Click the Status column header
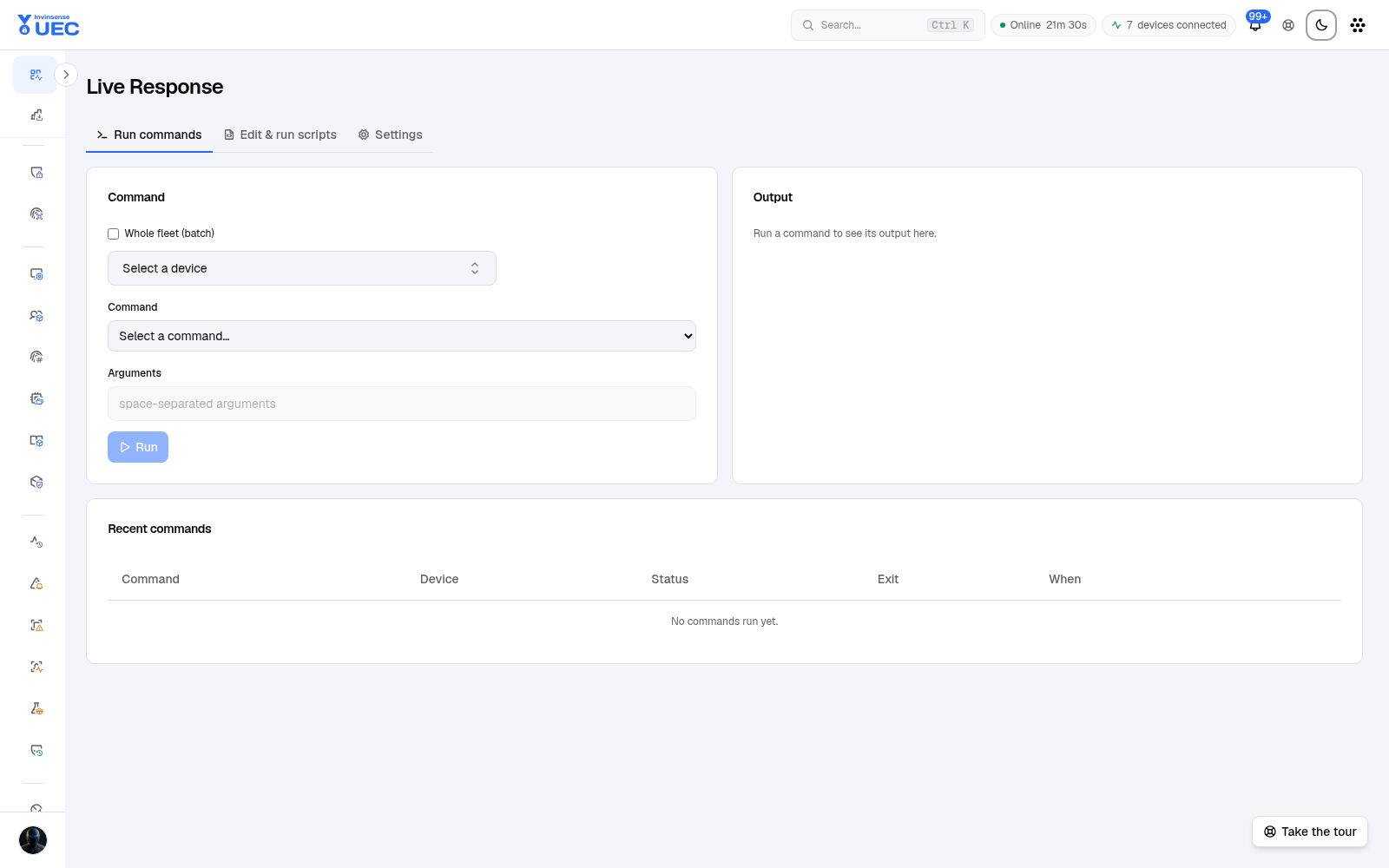The image size is (1389, 868). (x=670, y=579)
